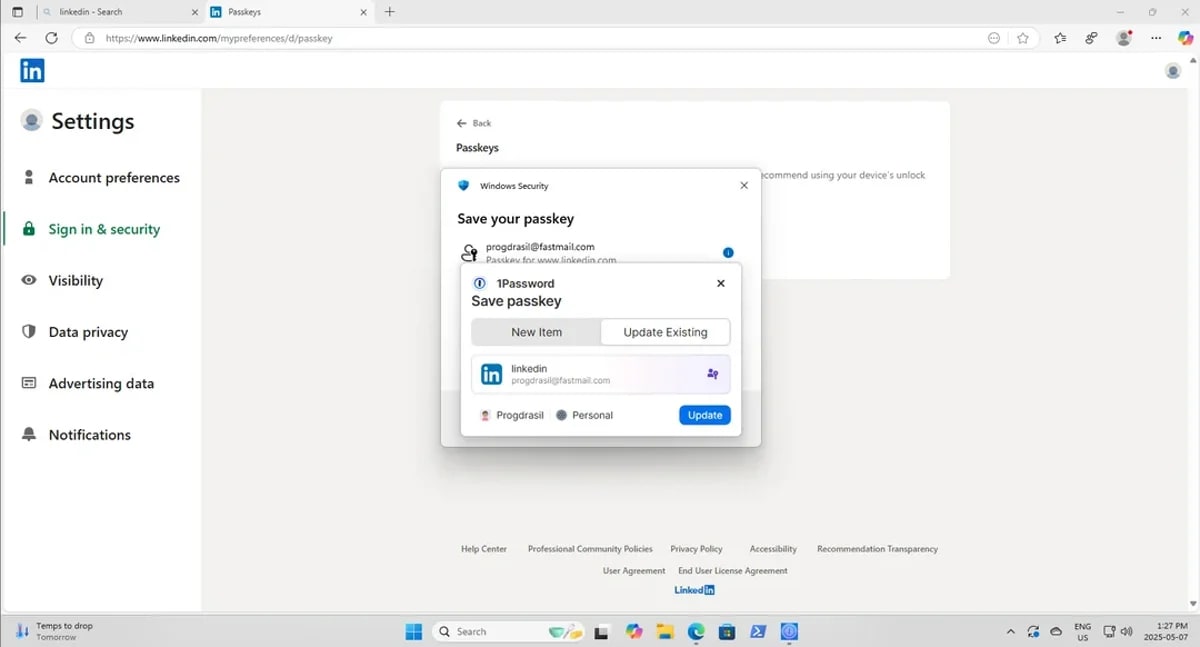This screenshot has height=647, width=1200.
Task: Open the Edge favorites list icon
Action: 1060,38
